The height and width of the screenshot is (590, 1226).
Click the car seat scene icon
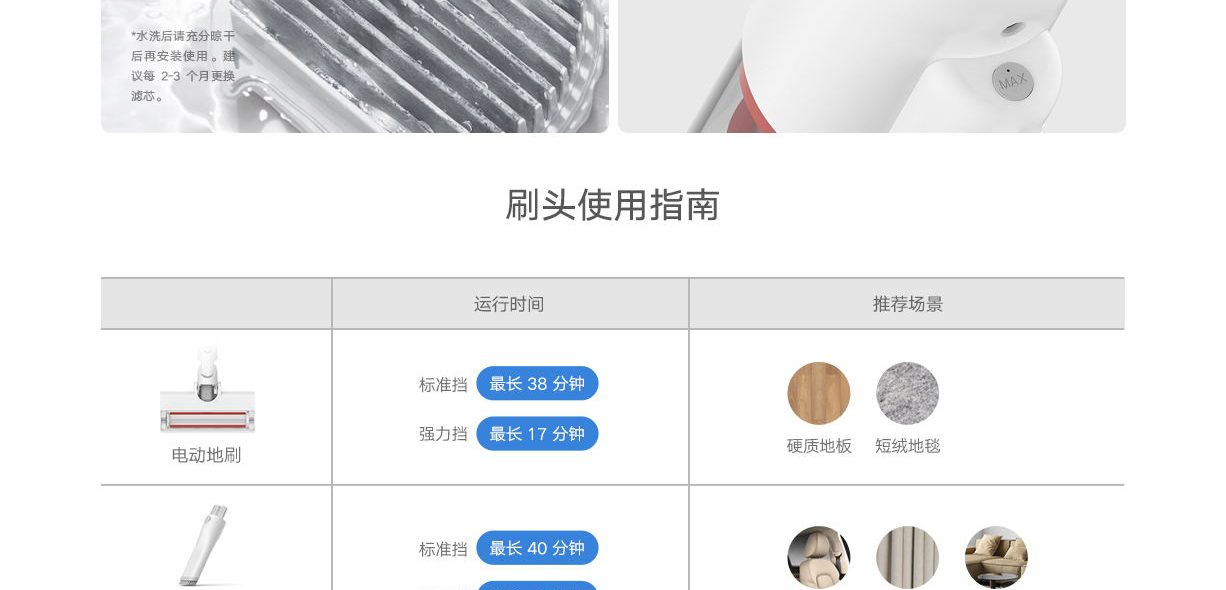coord(819,557)
